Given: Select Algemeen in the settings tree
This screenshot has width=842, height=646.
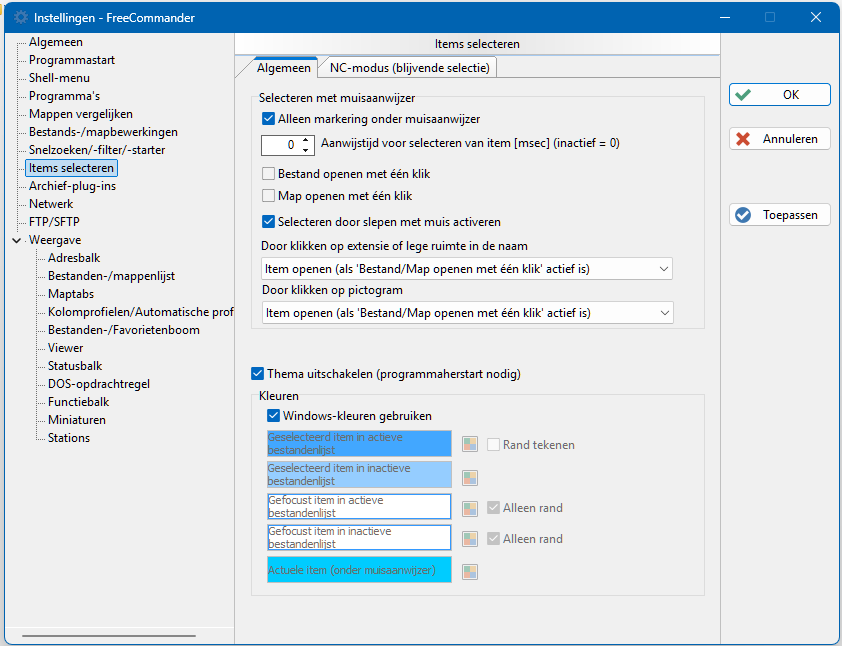Looking at the screenshot, I should click(56, 42).
